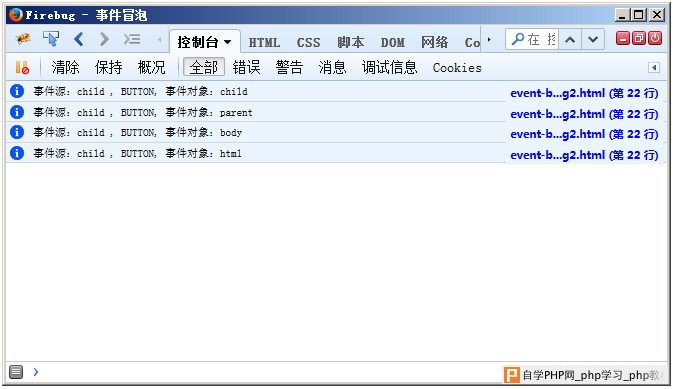Screen dimensions: 673x389
Task: Deactivate Firebug with the red power icon
Action: tap(655, 38)
